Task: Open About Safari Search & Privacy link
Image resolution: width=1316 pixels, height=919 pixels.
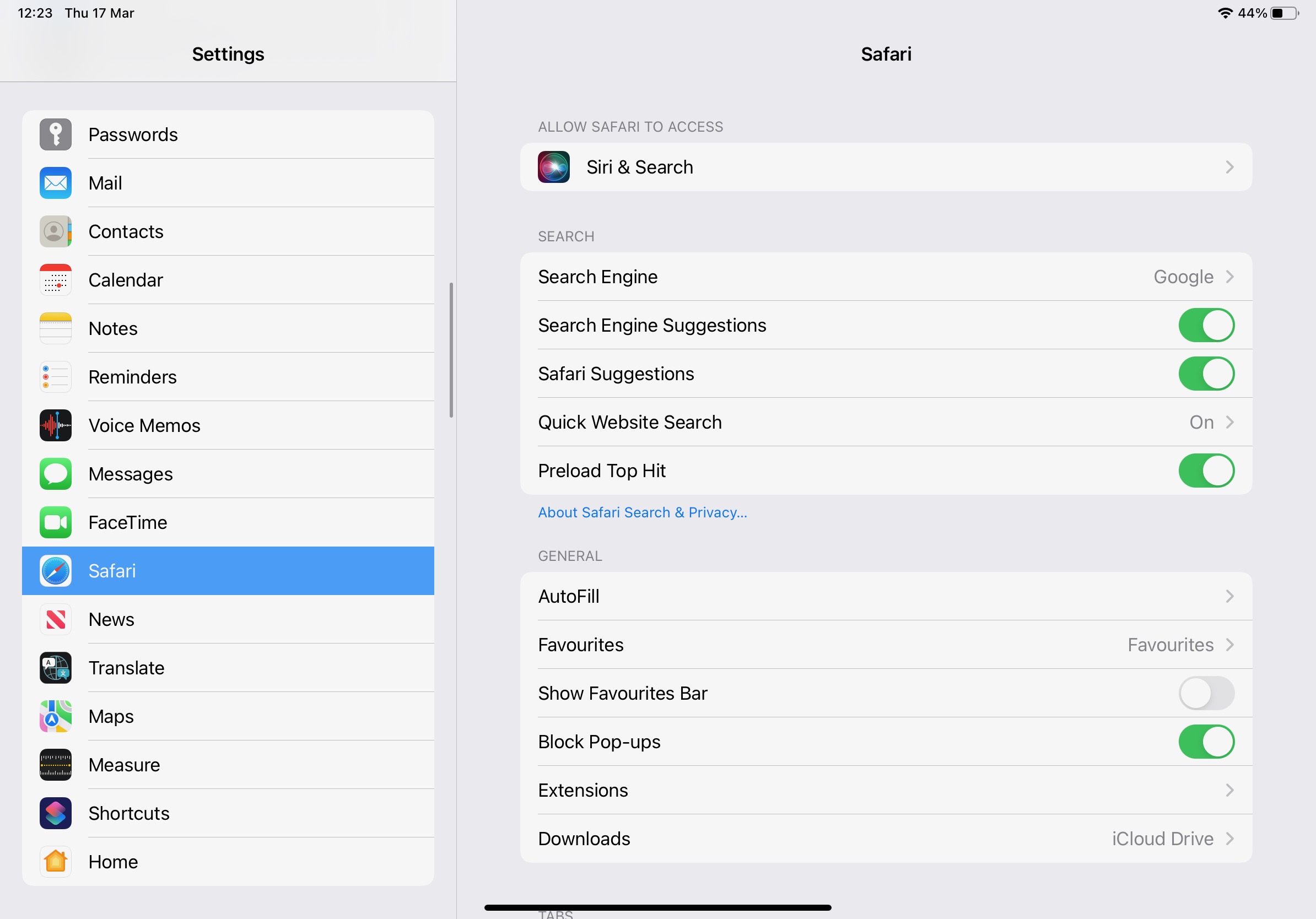Action: point(642,512)
